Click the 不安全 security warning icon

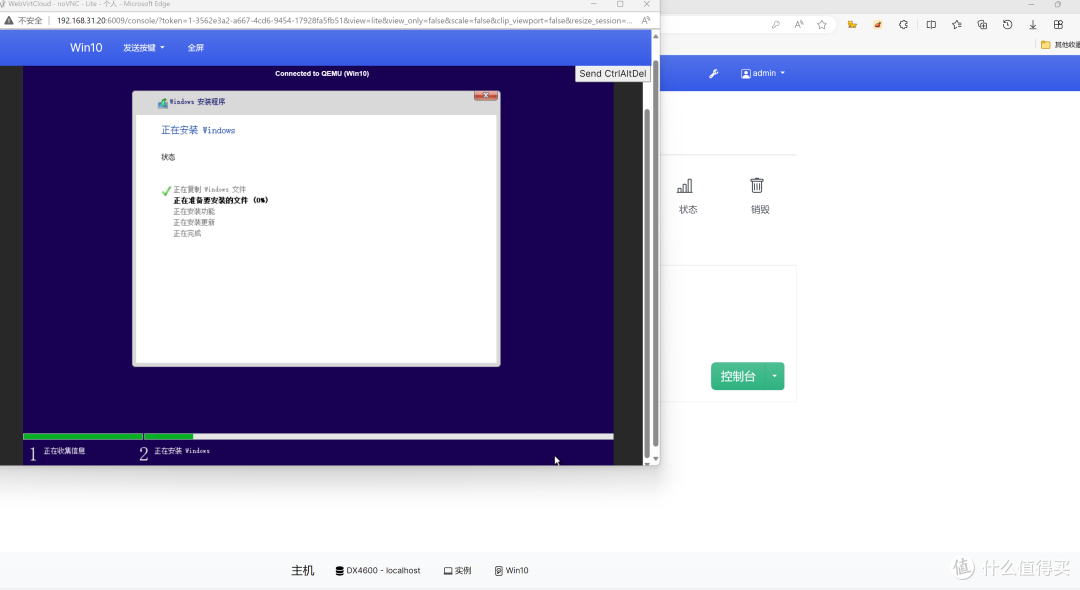tap(9, 21)
